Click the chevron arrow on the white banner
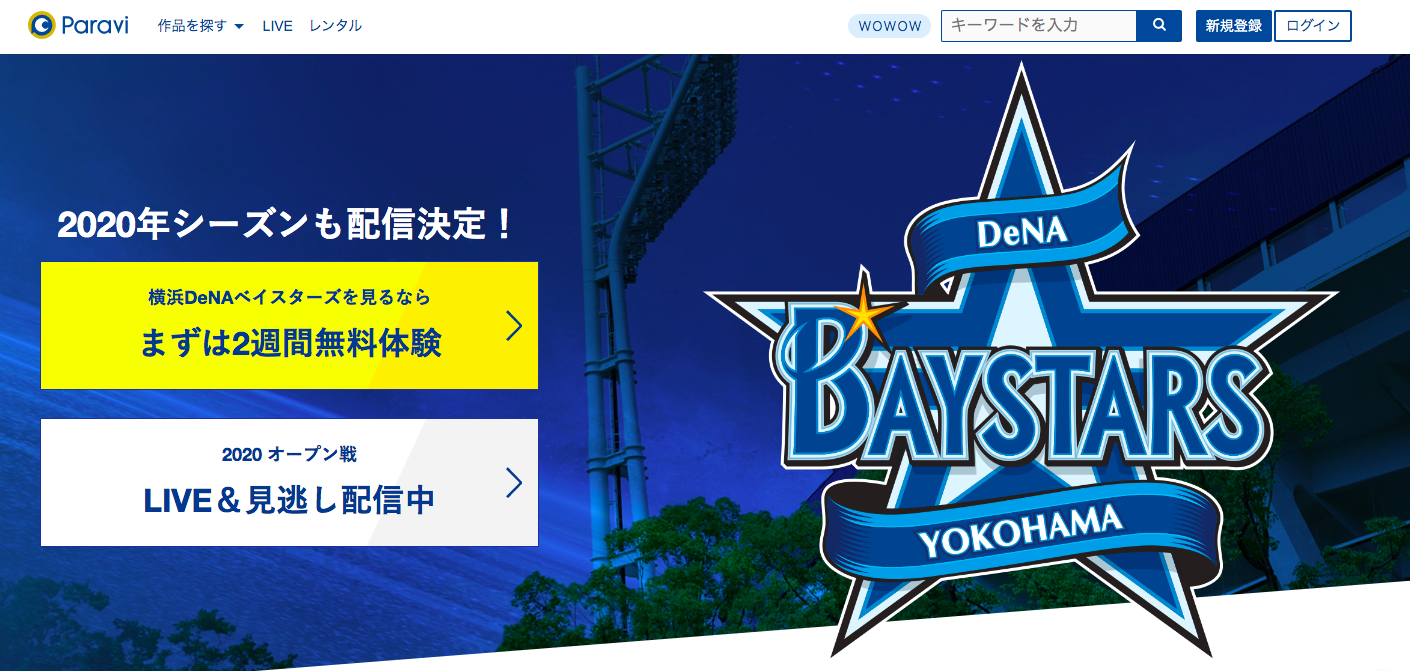Image resolution: width=1410 pixels, height=671 pixels. pos(514,482)
